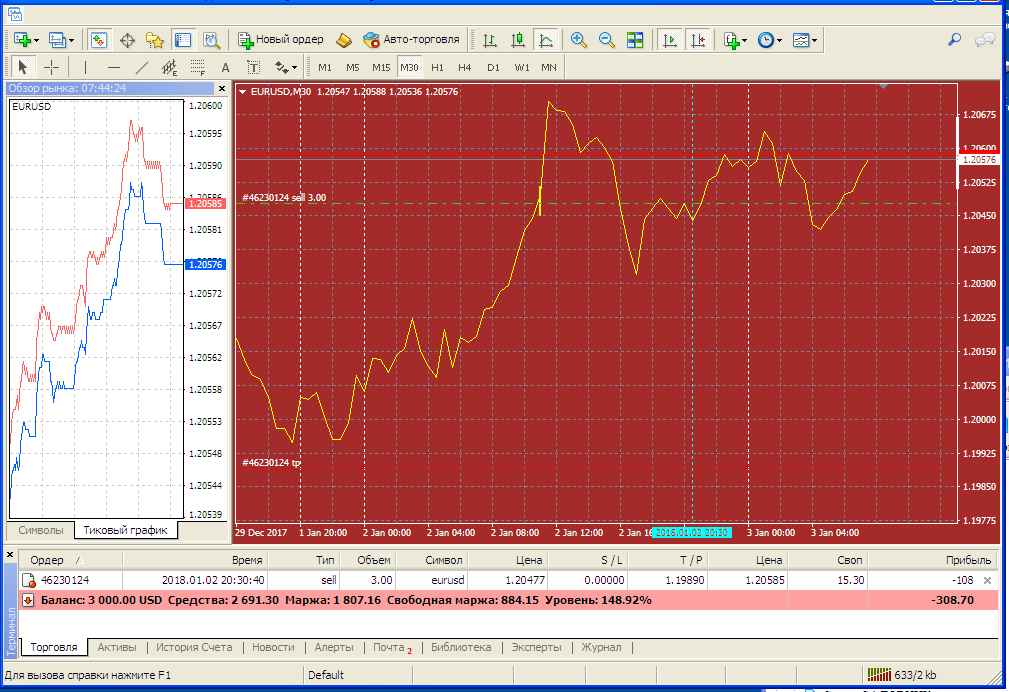Open the EURUSD,M30 chart menu triangle
Image resolution: width=1009 pixels, height=692 pixels.
click(x=243, y=92)
